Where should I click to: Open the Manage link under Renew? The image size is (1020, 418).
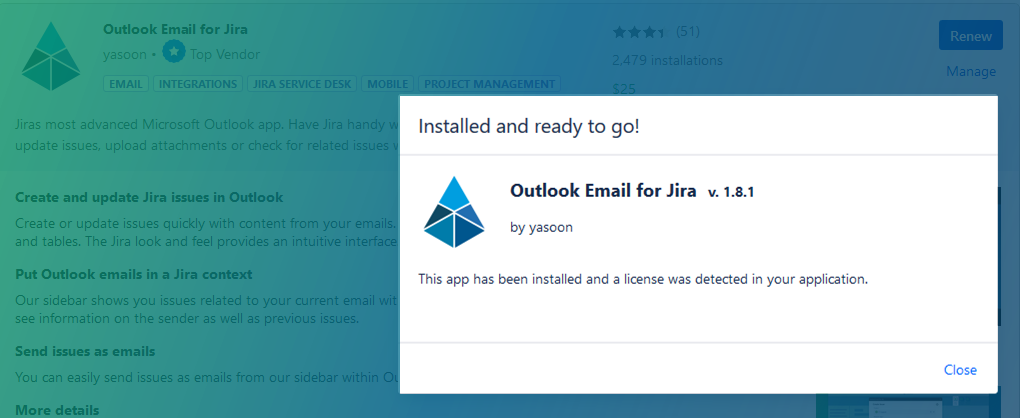click(970, 71)
